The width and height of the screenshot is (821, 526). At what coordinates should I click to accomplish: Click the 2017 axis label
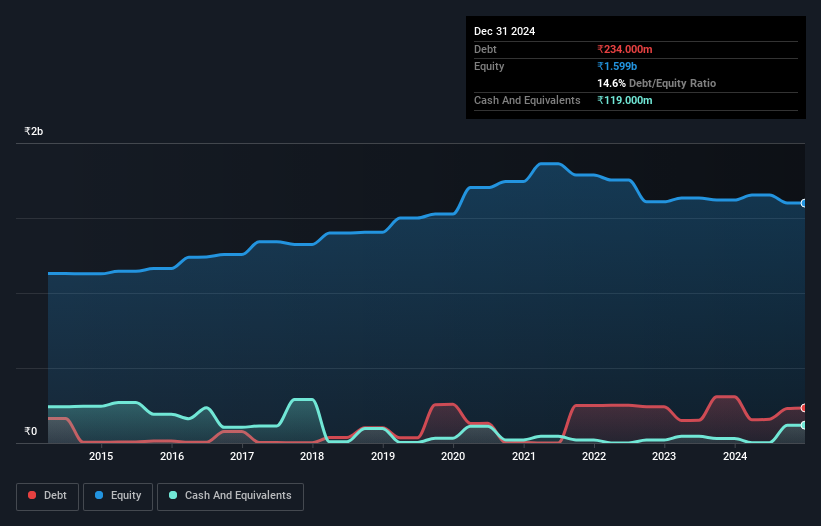coord(242,456)
